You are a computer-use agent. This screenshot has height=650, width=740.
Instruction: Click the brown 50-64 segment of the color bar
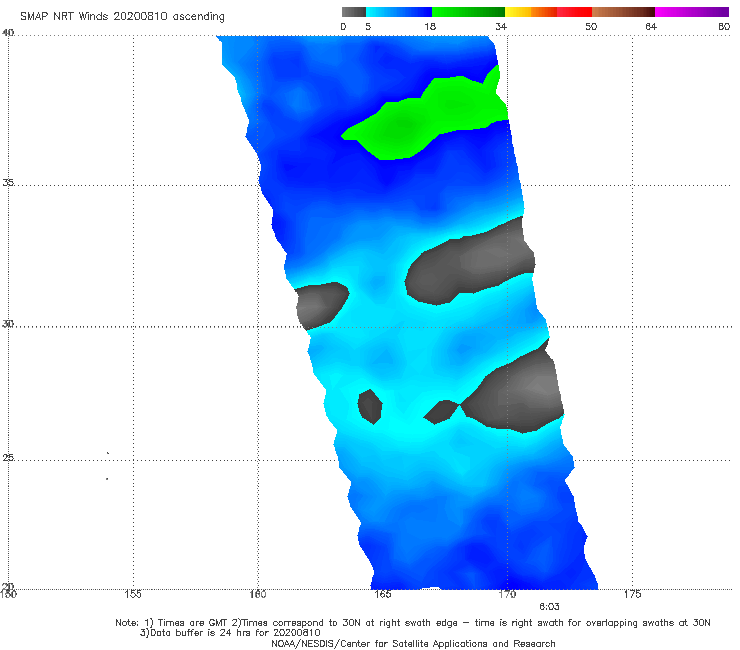623,12
